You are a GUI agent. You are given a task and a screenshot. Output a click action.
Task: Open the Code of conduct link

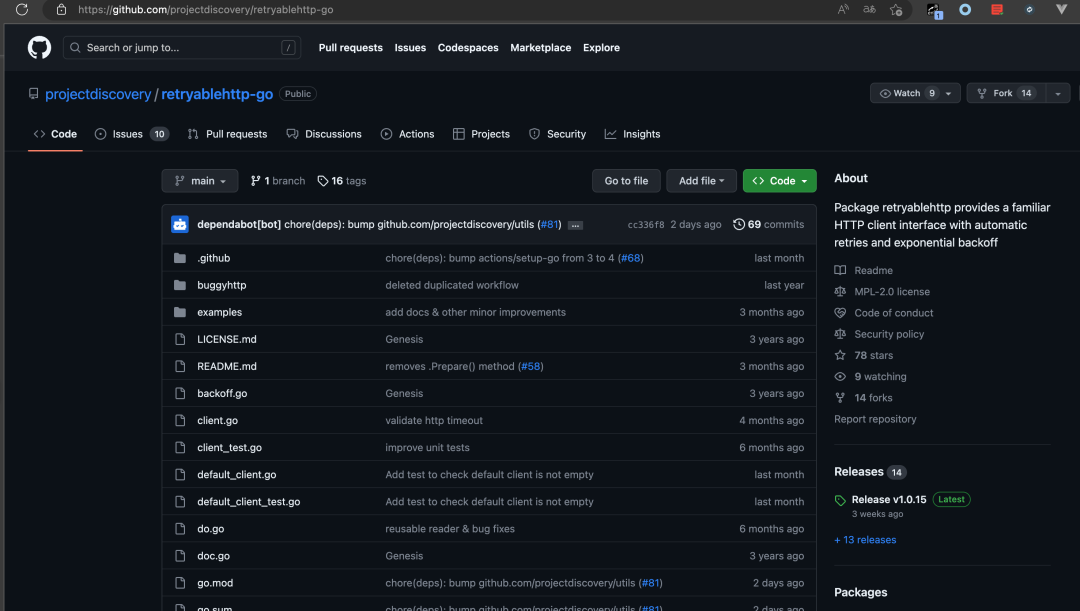[893, 313]
